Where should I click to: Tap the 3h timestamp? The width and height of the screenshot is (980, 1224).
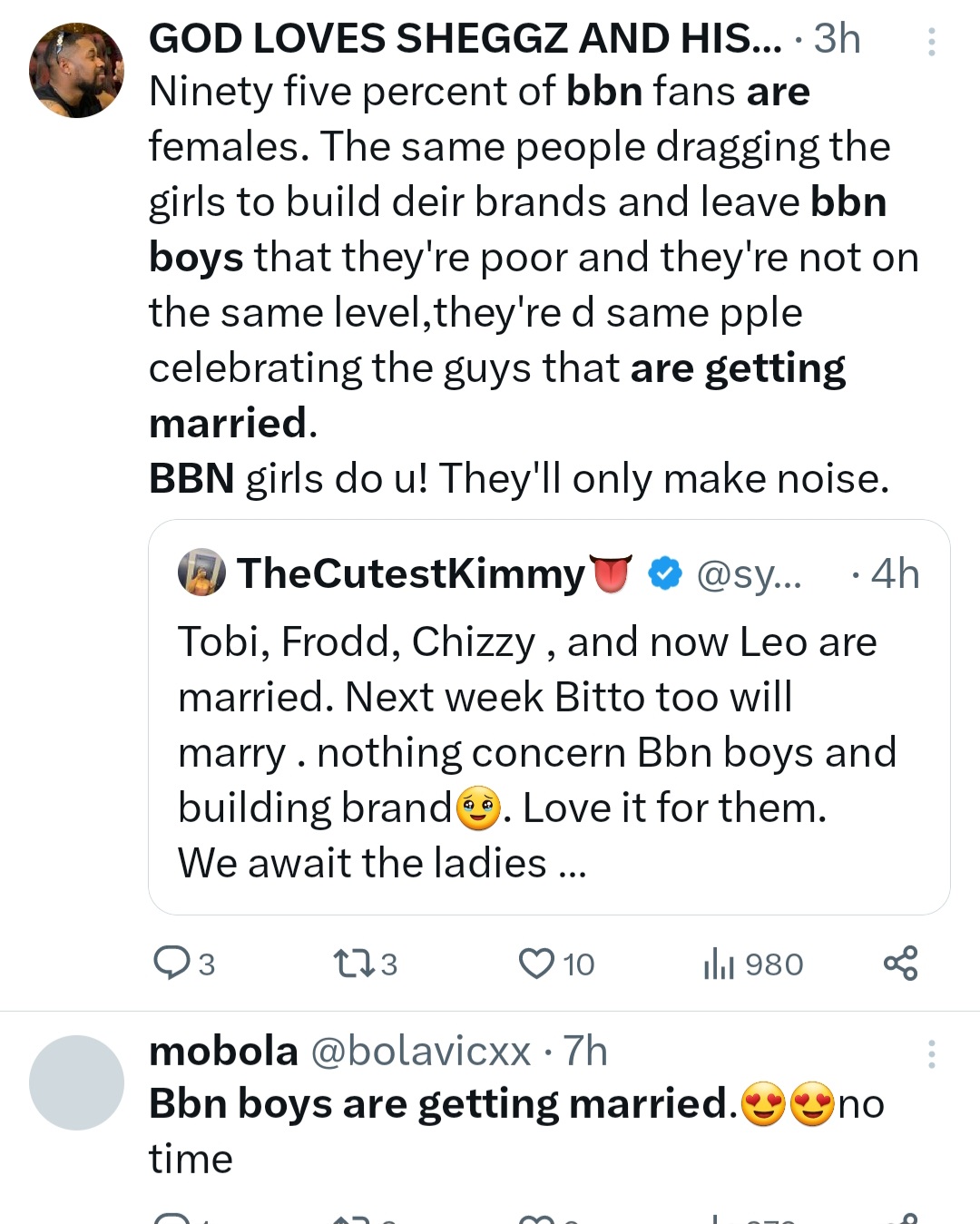point(837,39)
